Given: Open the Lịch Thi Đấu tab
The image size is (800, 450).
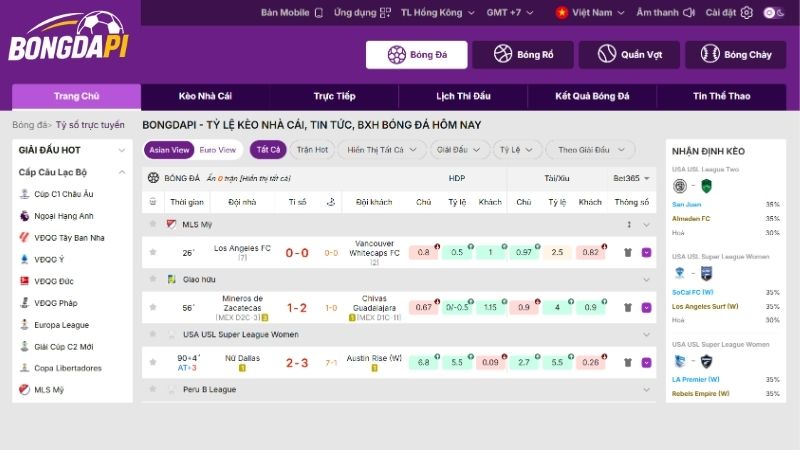Looking at the screenshot, I should (463, 96).
